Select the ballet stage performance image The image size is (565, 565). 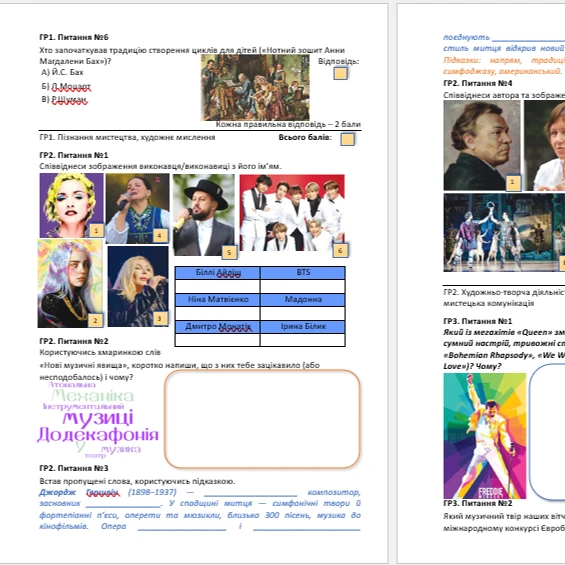(x=504, y=232)
